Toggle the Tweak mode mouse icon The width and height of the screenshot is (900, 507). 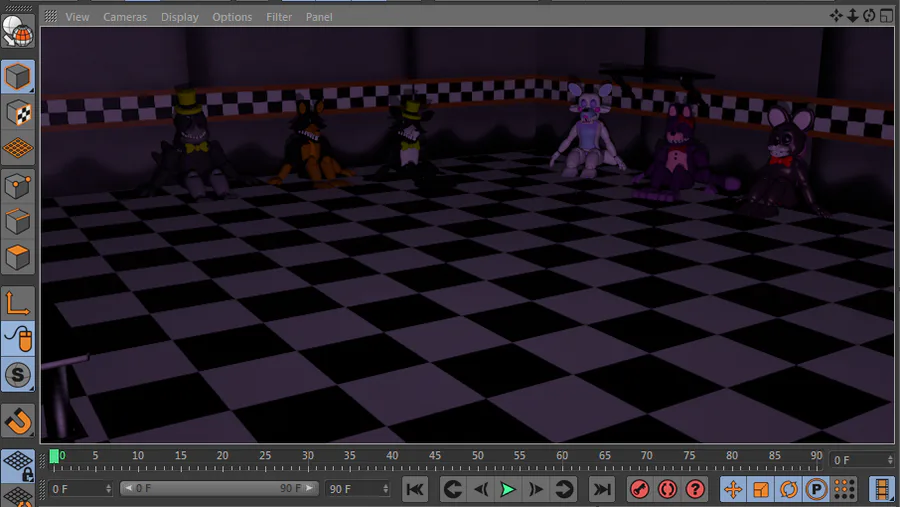[18, 339]
